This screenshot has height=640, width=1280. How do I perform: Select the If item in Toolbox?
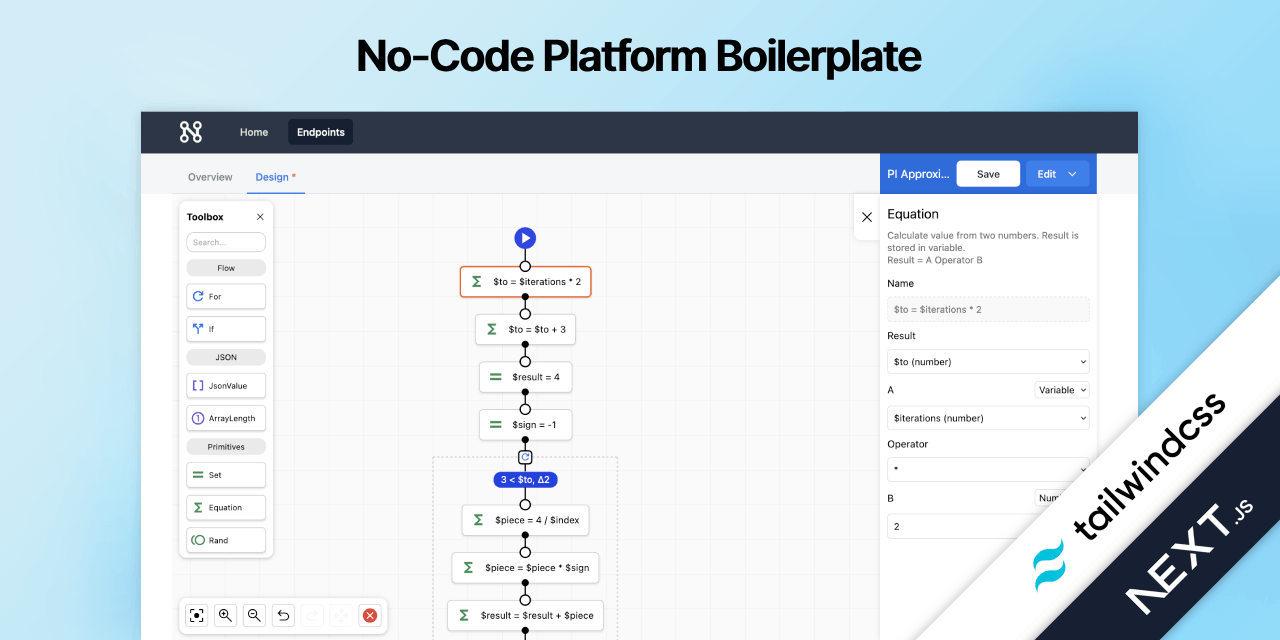pyautogui.click(x=226, y=328)
